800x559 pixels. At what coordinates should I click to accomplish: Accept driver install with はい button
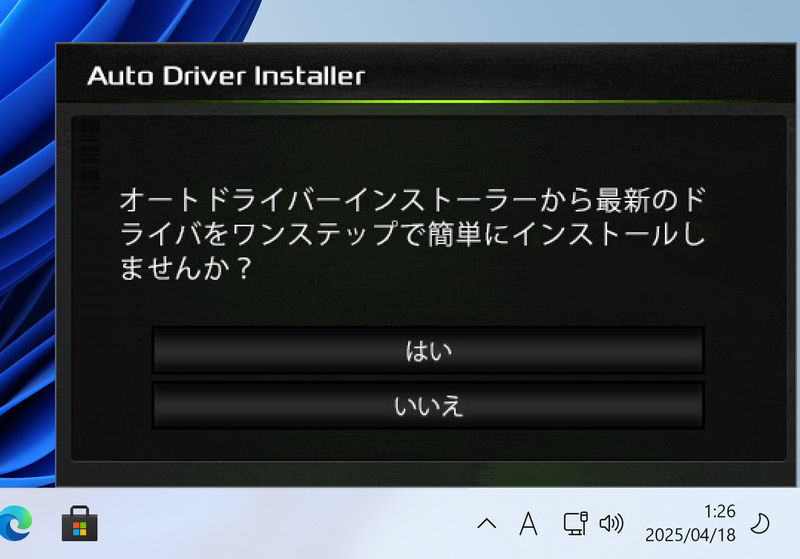click(x=428, y=351)
